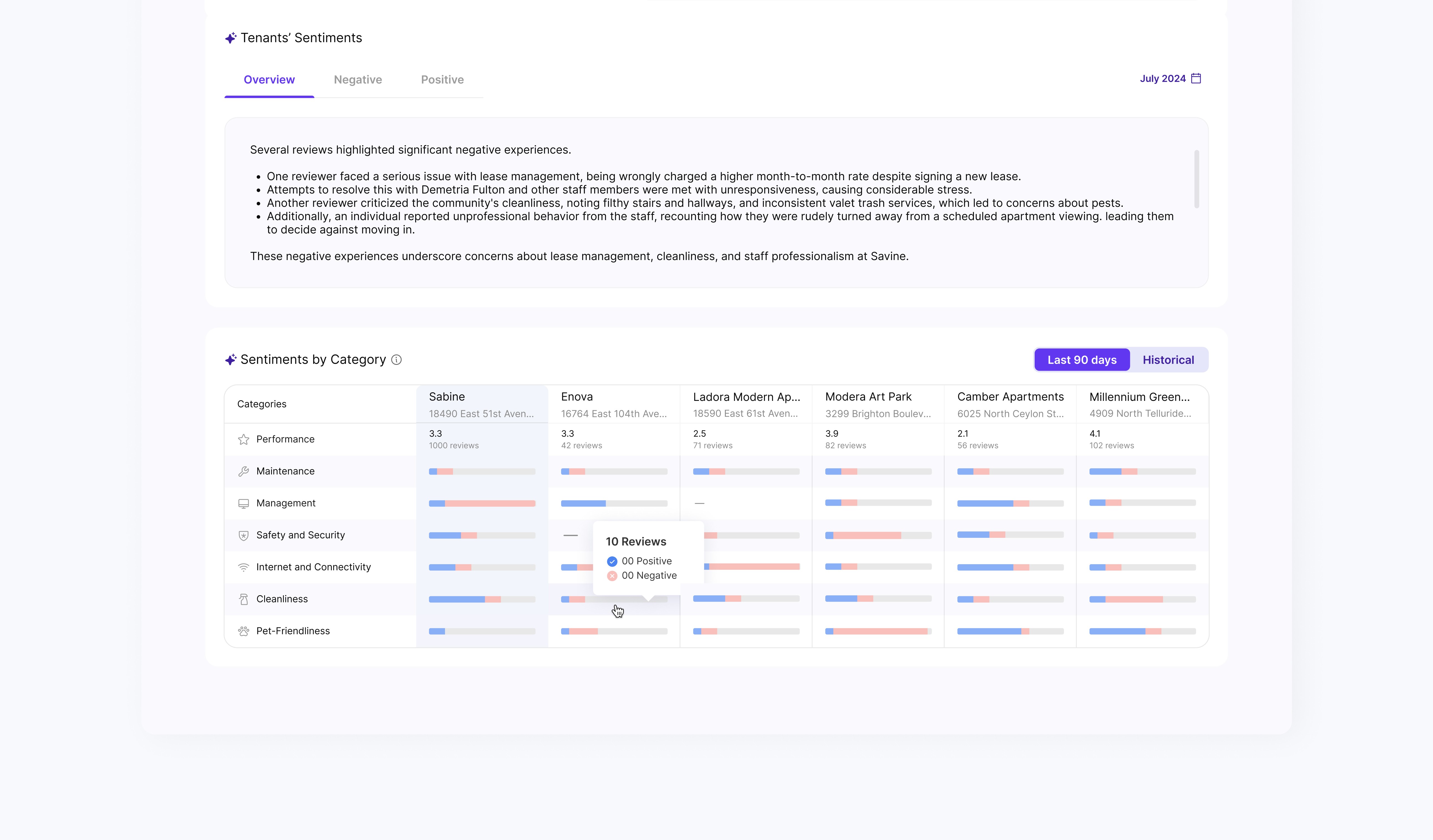The height and width of the screenshot is (840, 1433).
Task: Click the Cleanliness spray bottle icon
Action: 243,599
